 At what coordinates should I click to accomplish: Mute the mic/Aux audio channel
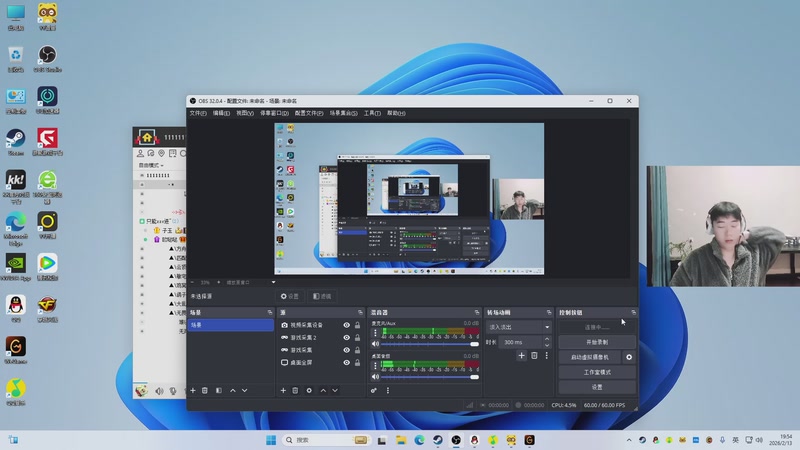pyautogui.click(x=376, y=344)
